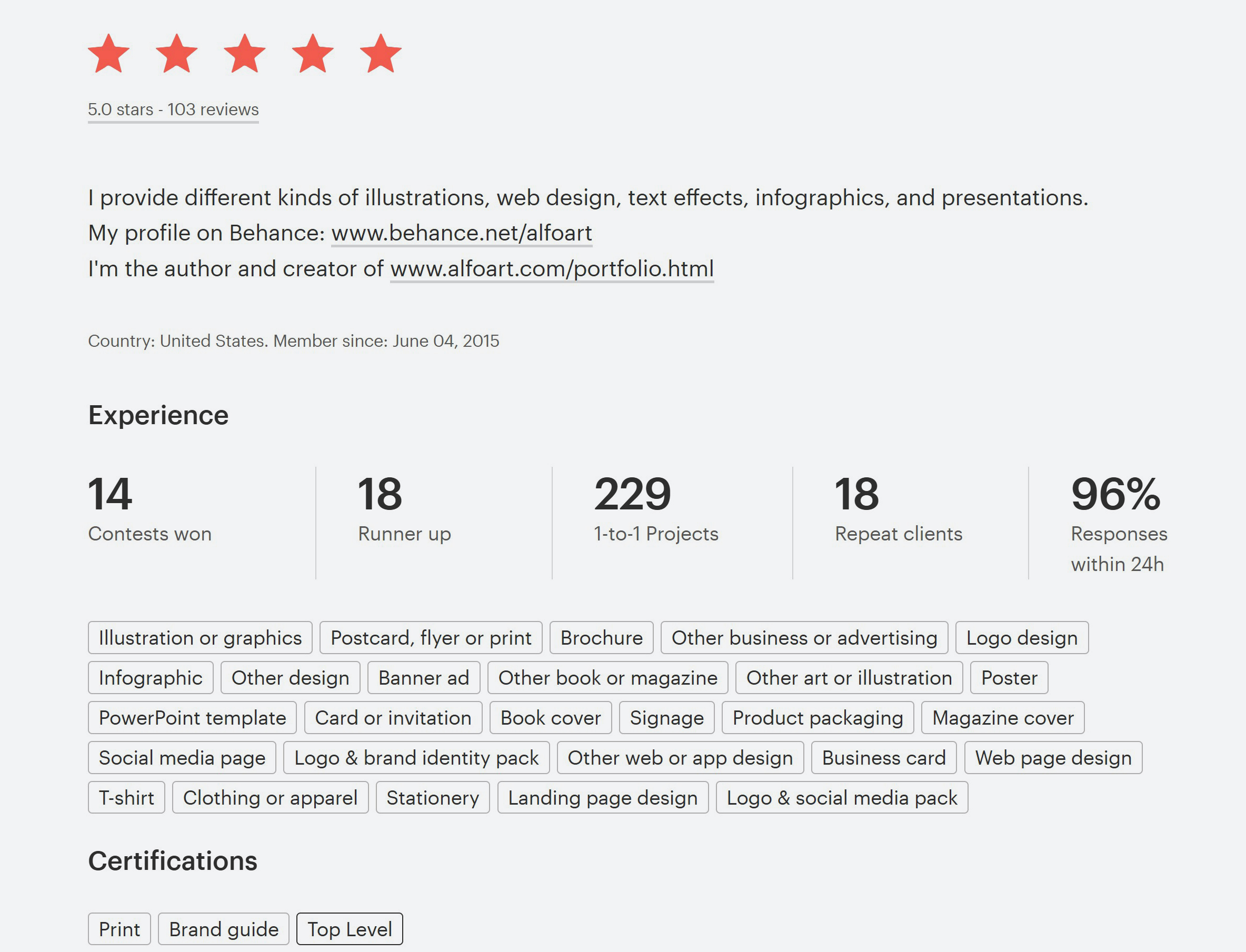Click the Business card tag
This screenshot has height=952, width=1246.
pos(884,758)
